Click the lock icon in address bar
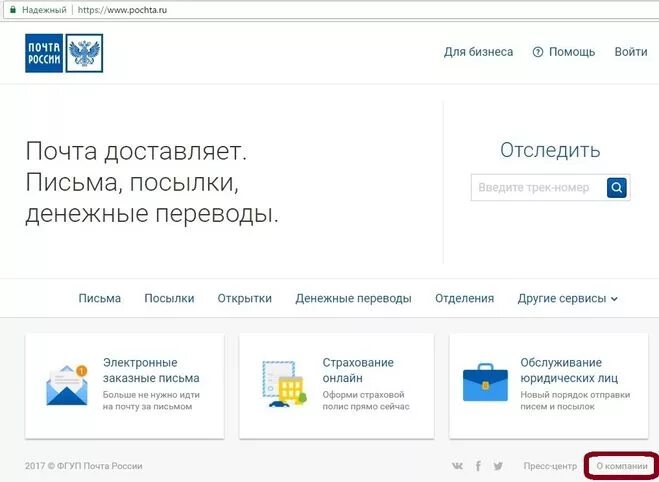The height and width of the screenshot is (482, 659). click(x=13, y=10)
